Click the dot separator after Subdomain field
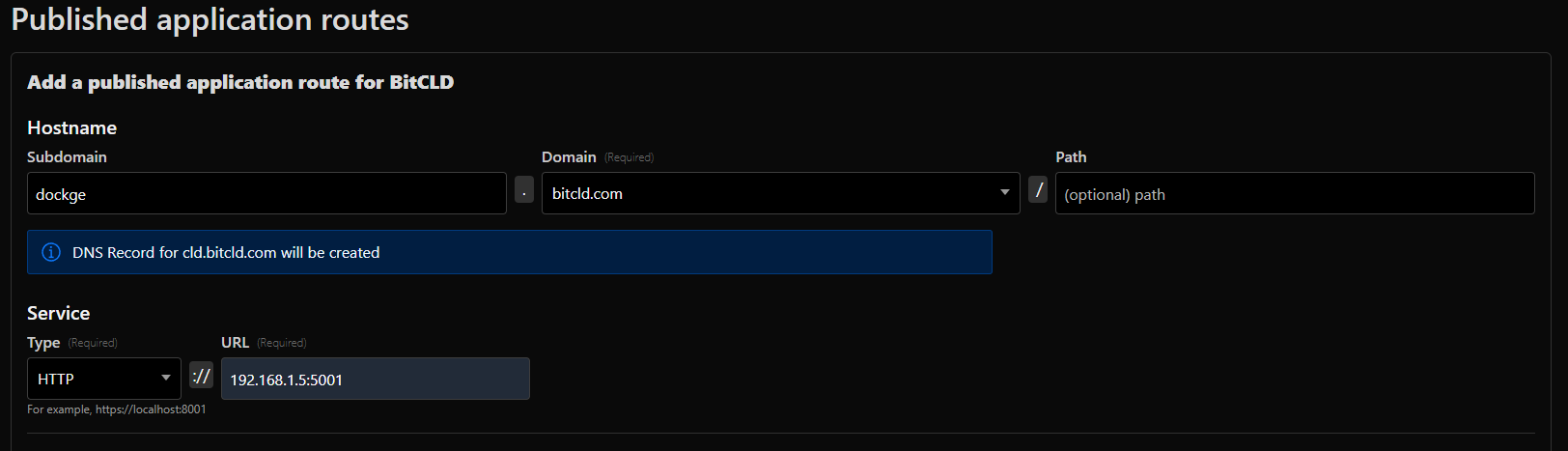1568x451 pixels. (x=524, y=189)
